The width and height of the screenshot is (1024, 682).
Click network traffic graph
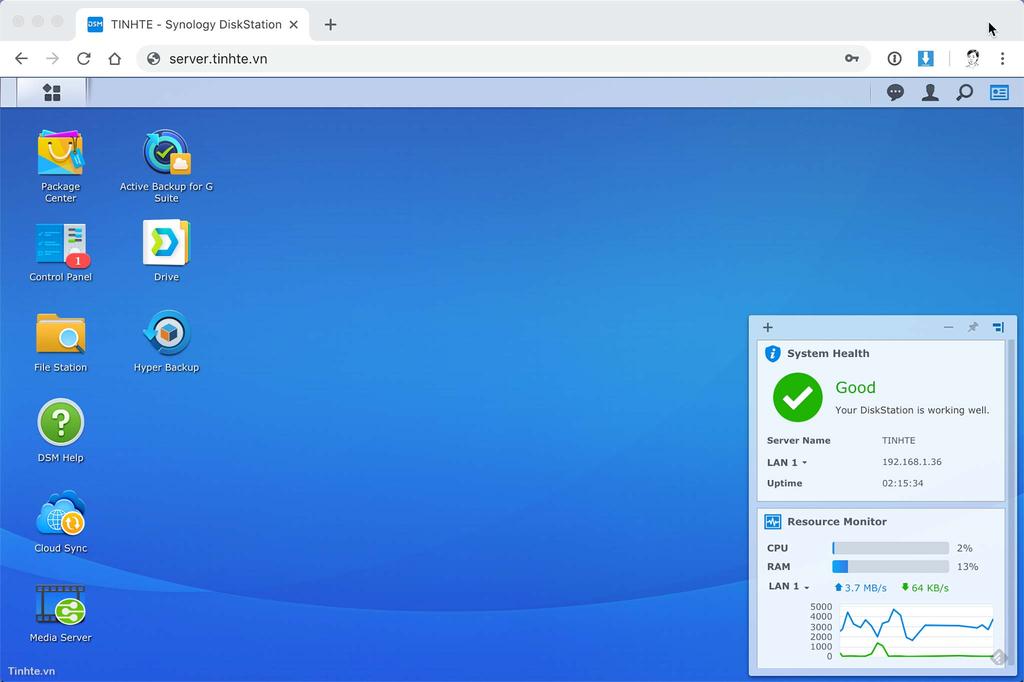pyautogui.click(x=916, y=632)
